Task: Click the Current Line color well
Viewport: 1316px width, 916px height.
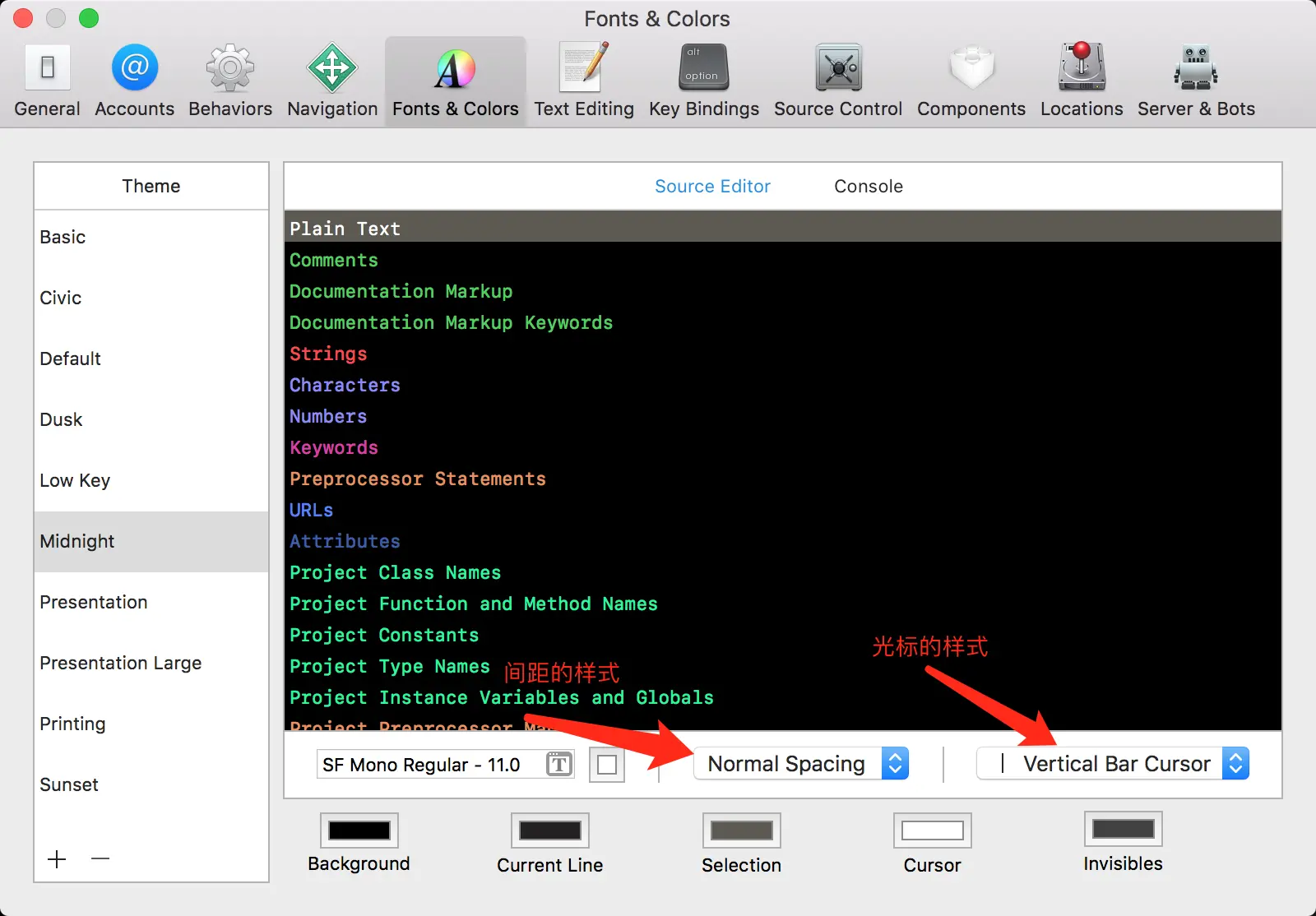Action: point(550,830)
